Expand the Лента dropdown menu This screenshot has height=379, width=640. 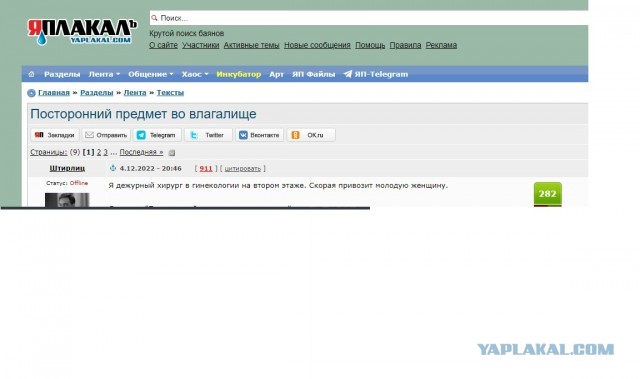coord(104,74)
